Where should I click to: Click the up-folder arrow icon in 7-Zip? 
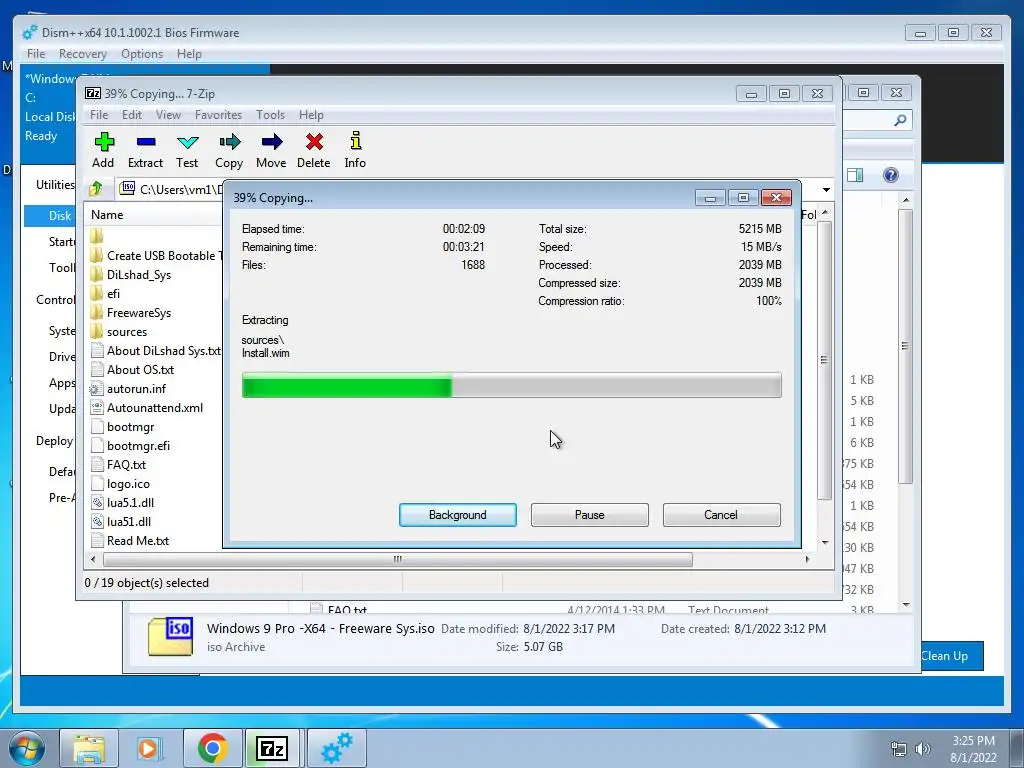(96, 189)
